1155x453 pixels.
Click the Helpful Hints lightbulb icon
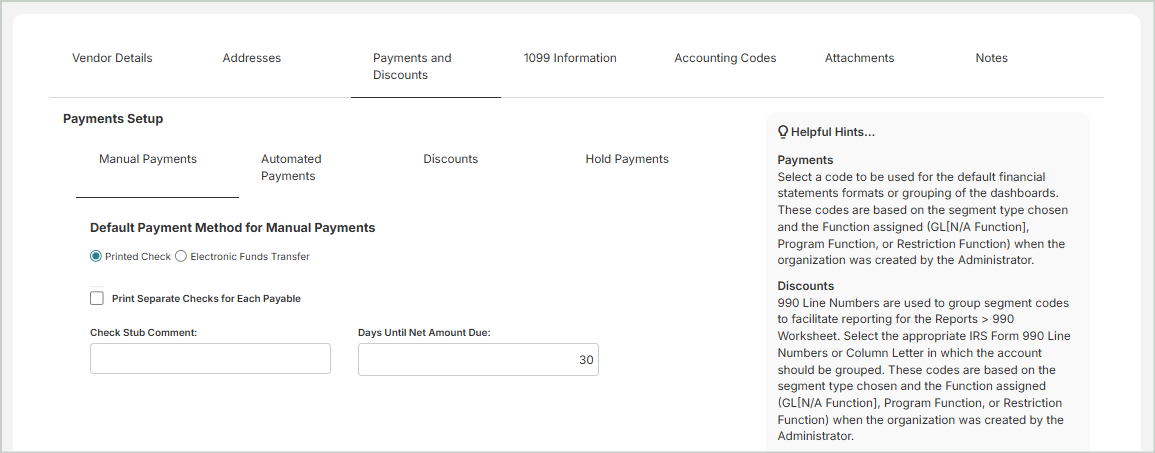[784, 132]
